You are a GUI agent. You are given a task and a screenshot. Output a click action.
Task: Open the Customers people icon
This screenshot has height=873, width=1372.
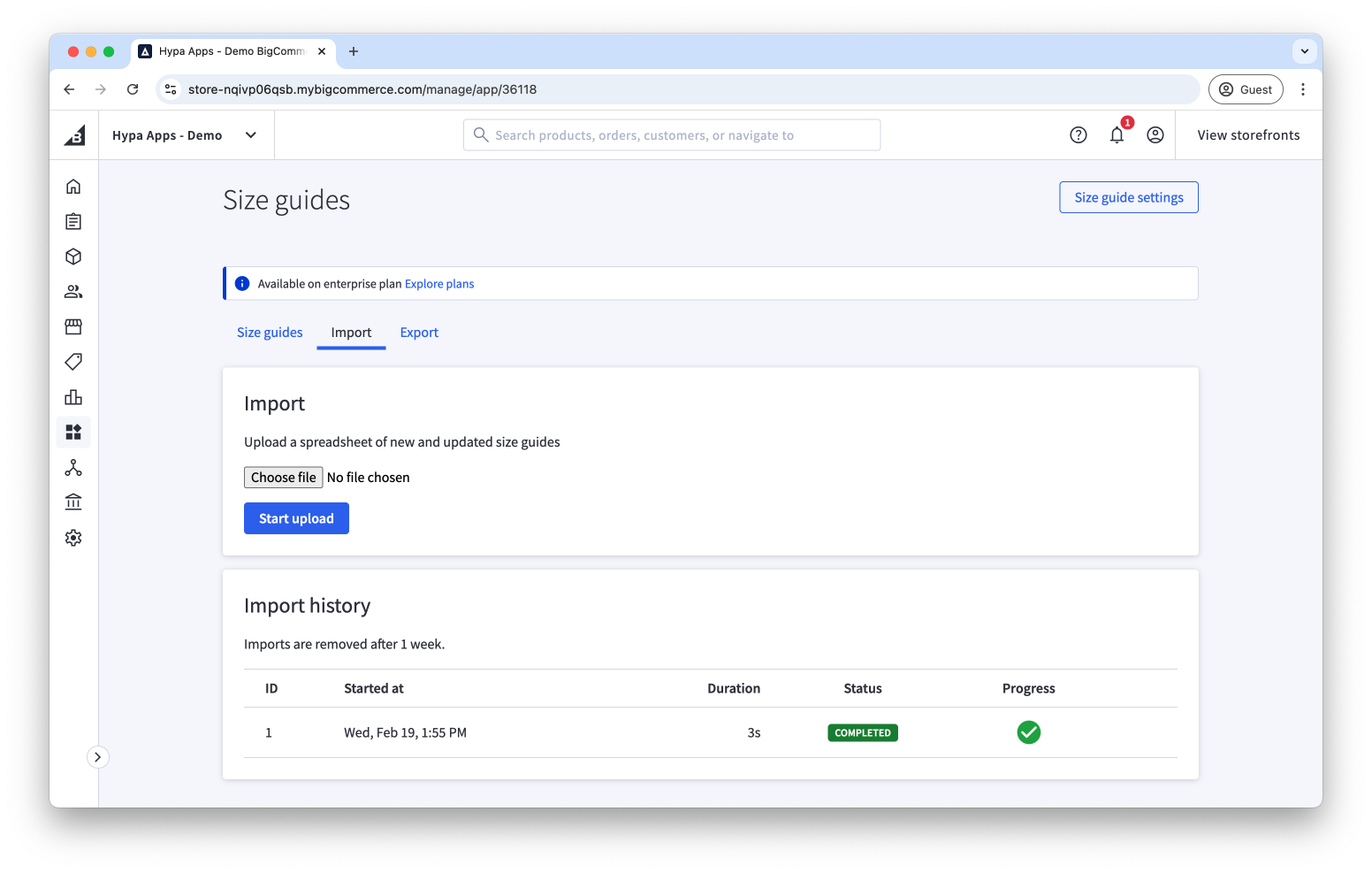pos(73,291)
